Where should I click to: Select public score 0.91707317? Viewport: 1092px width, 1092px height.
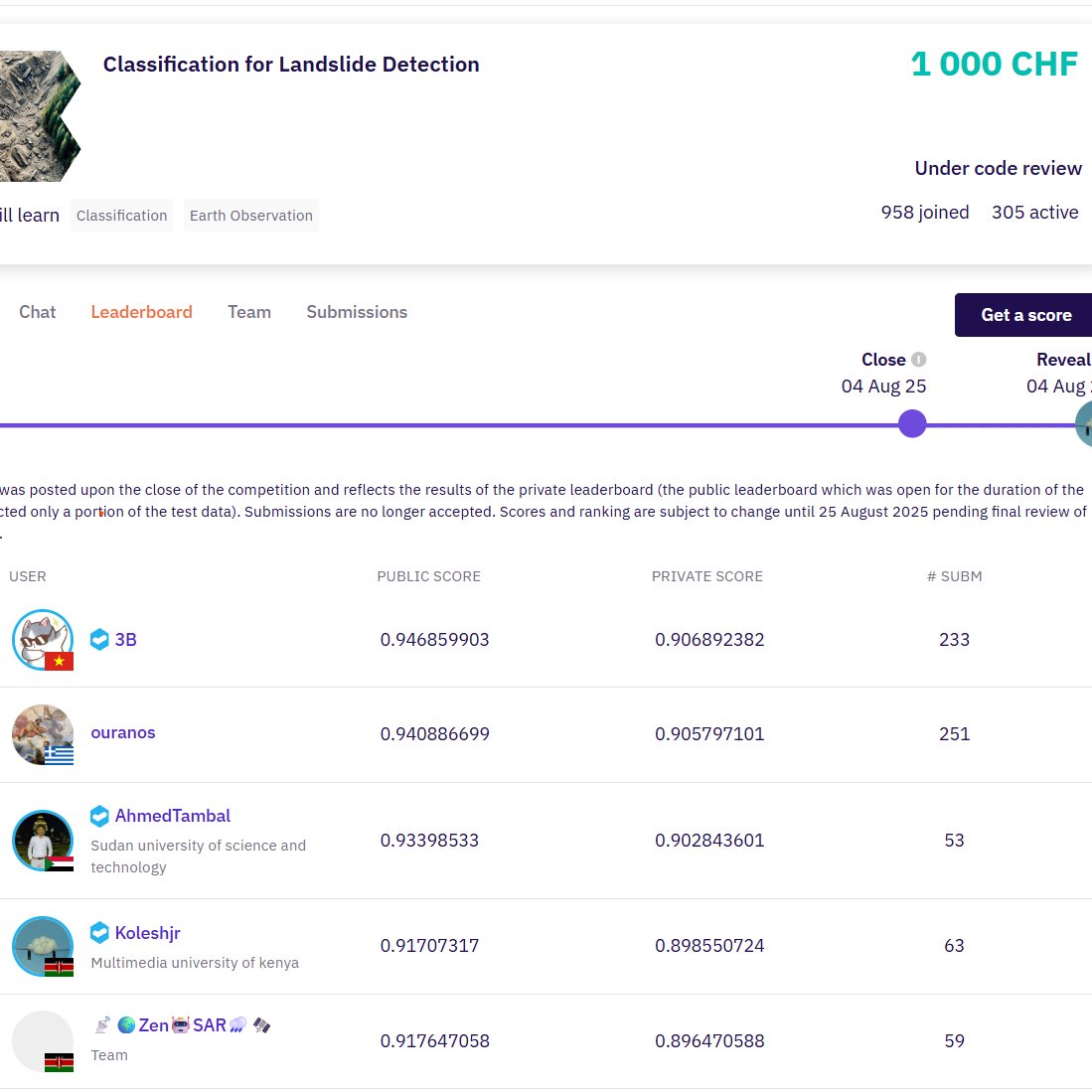click(x=429, y=946)
